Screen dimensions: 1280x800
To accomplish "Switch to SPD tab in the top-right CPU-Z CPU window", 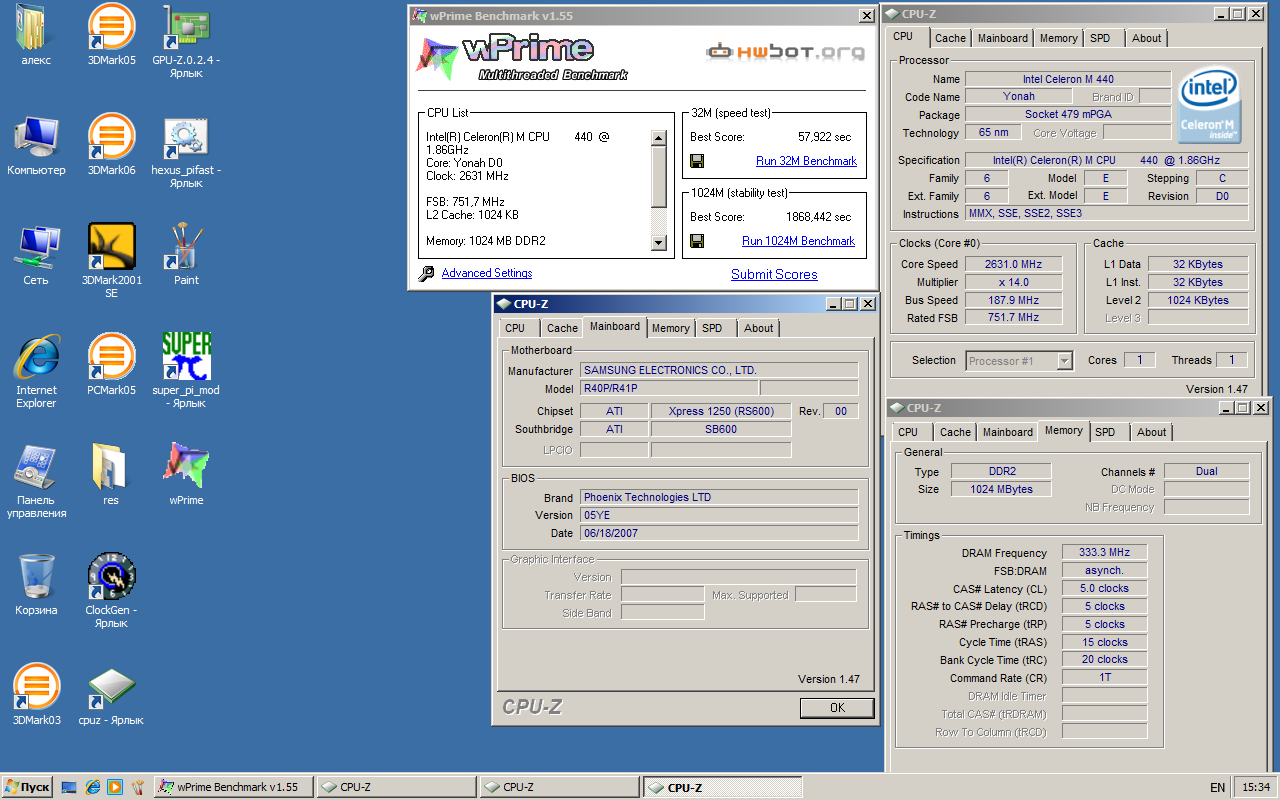I will point(1100,38).
